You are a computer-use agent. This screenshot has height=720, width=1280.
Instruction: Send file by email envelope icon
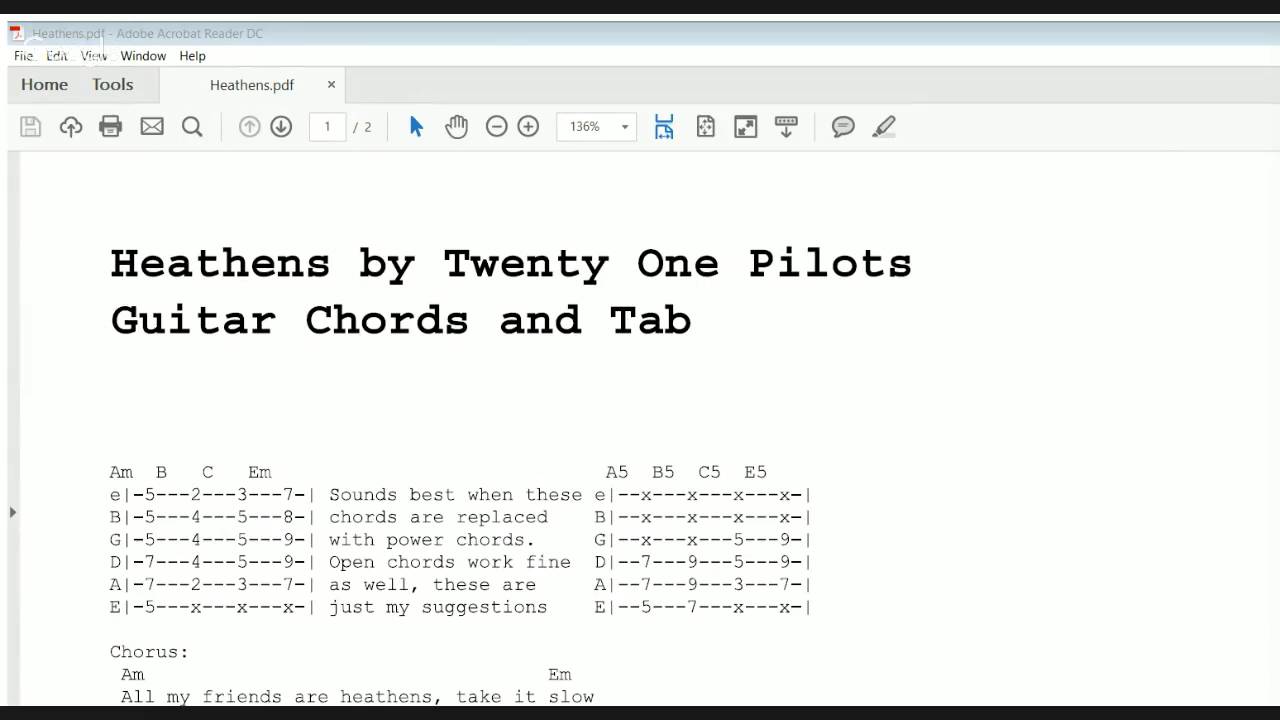tap(152, 127)
